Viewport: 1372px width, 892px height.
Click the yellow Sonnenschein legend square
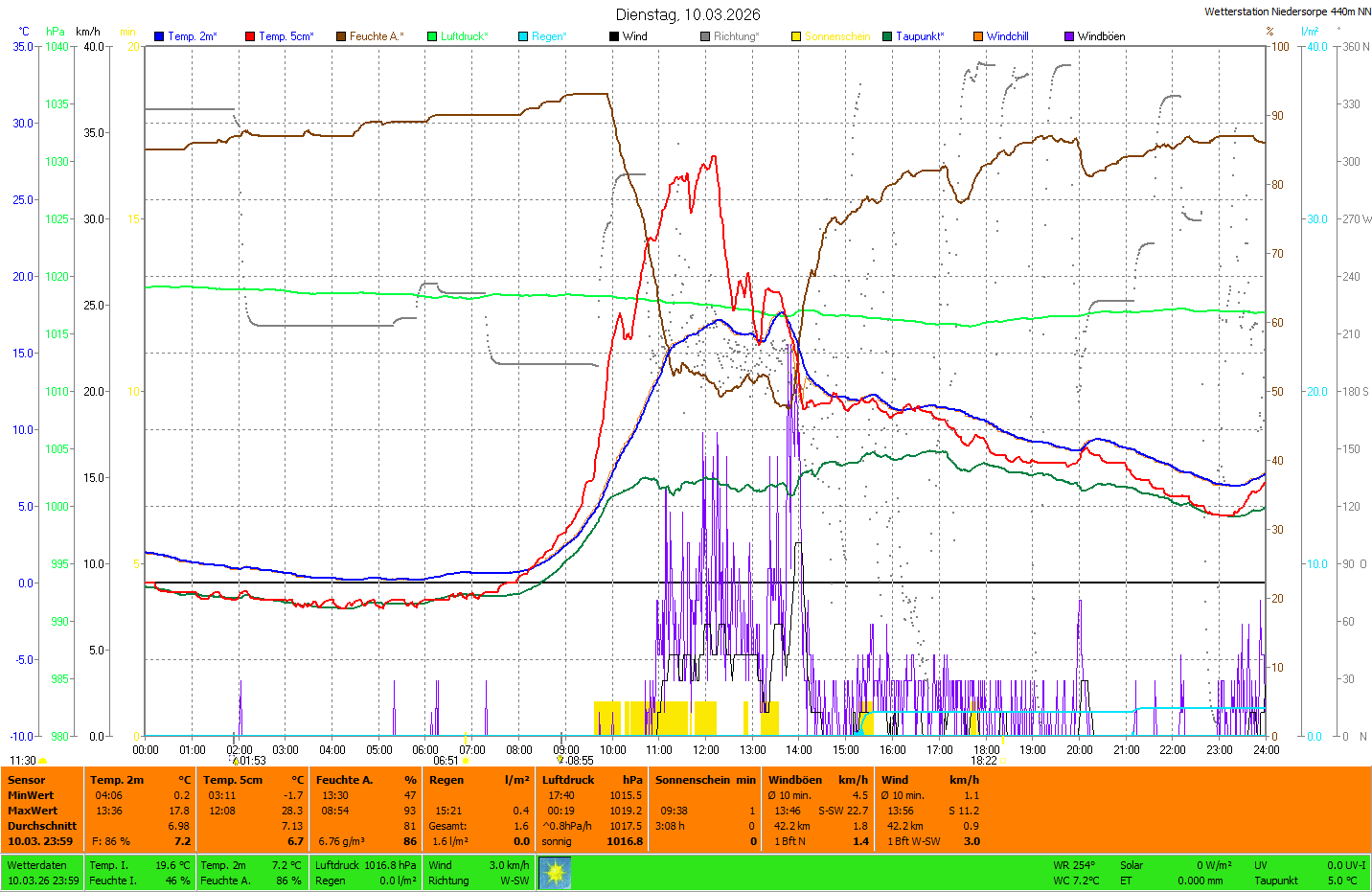tap(796, 36)
